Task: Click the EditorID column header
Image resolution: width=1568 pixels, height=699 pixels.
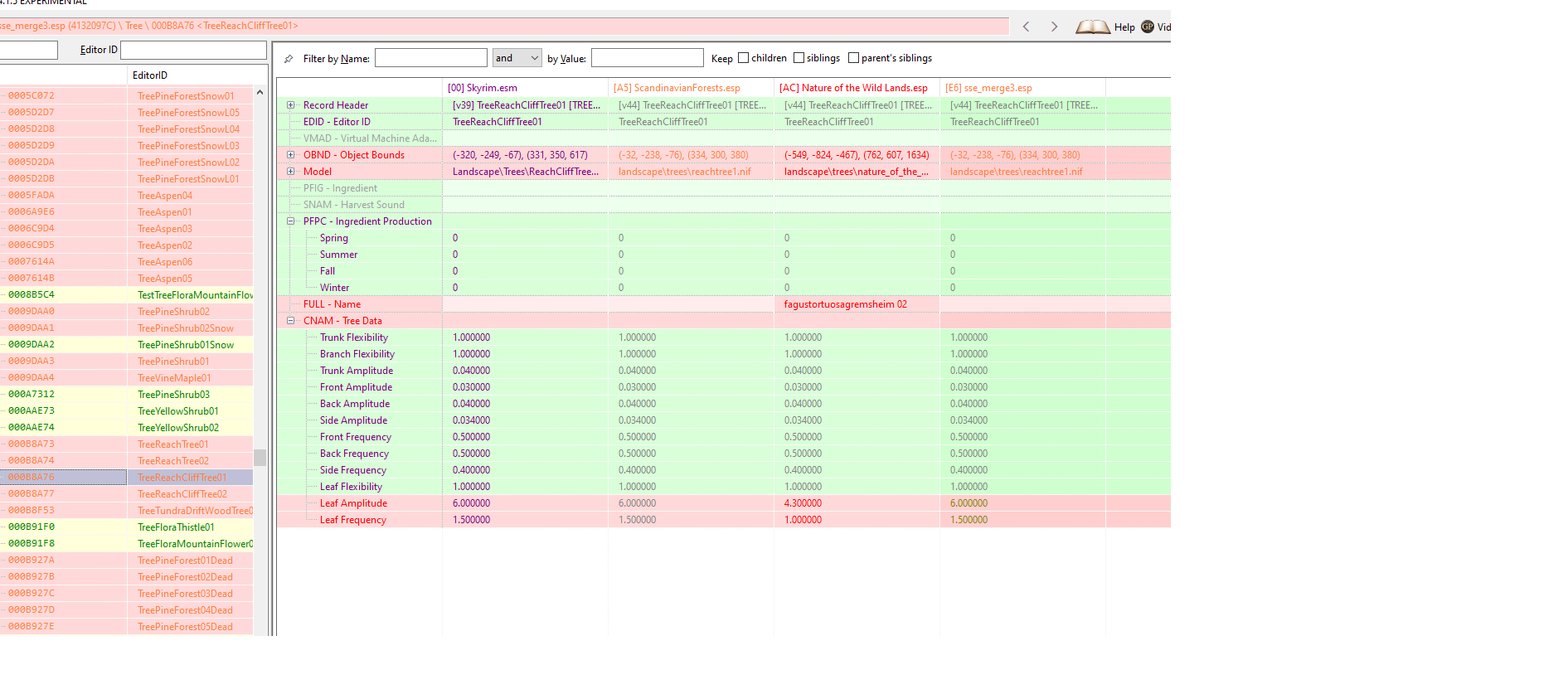Action: pyautogui.click(x=149, y=75)
